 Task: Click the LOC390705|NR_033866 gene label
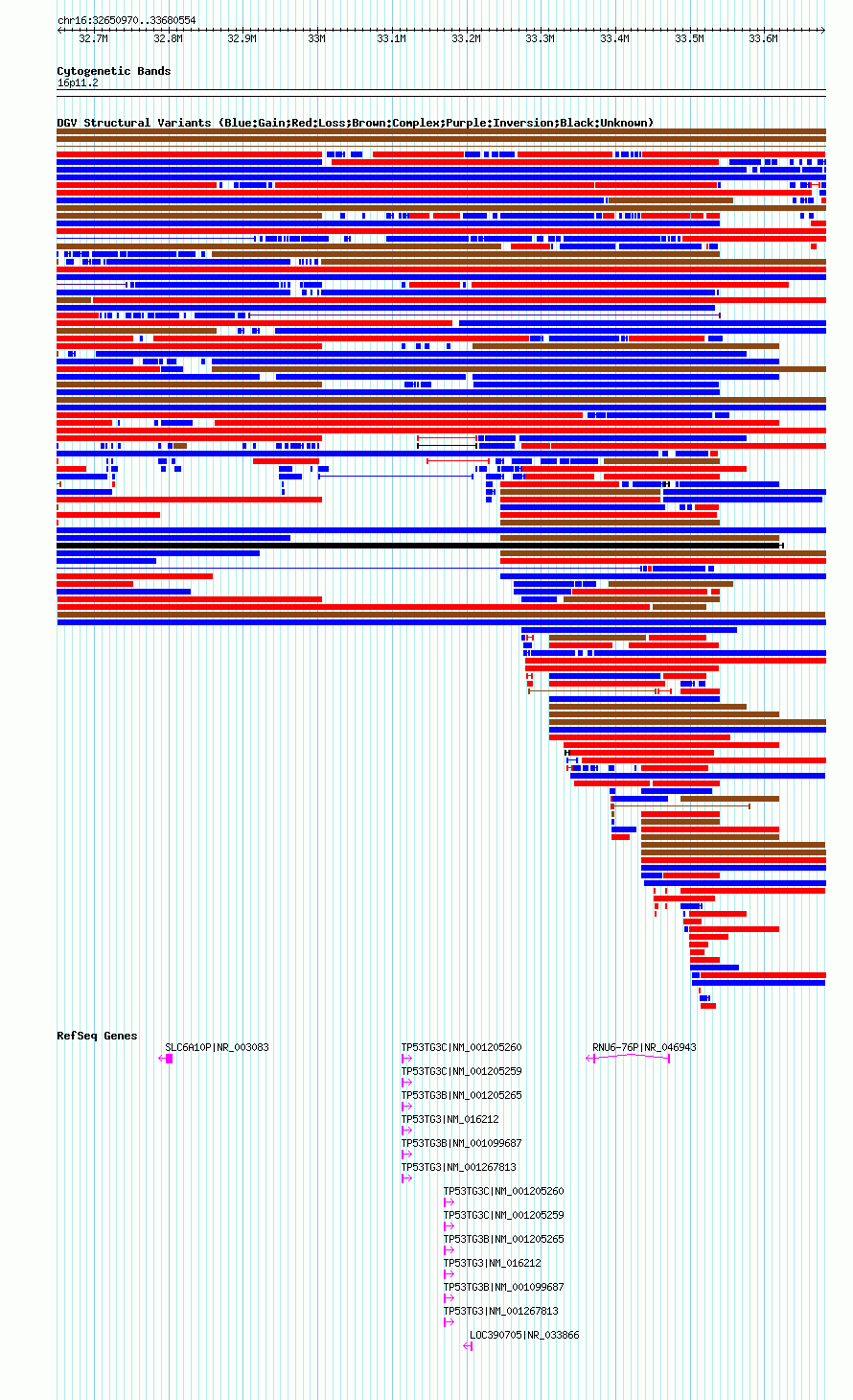click(x=524, y=1335)
